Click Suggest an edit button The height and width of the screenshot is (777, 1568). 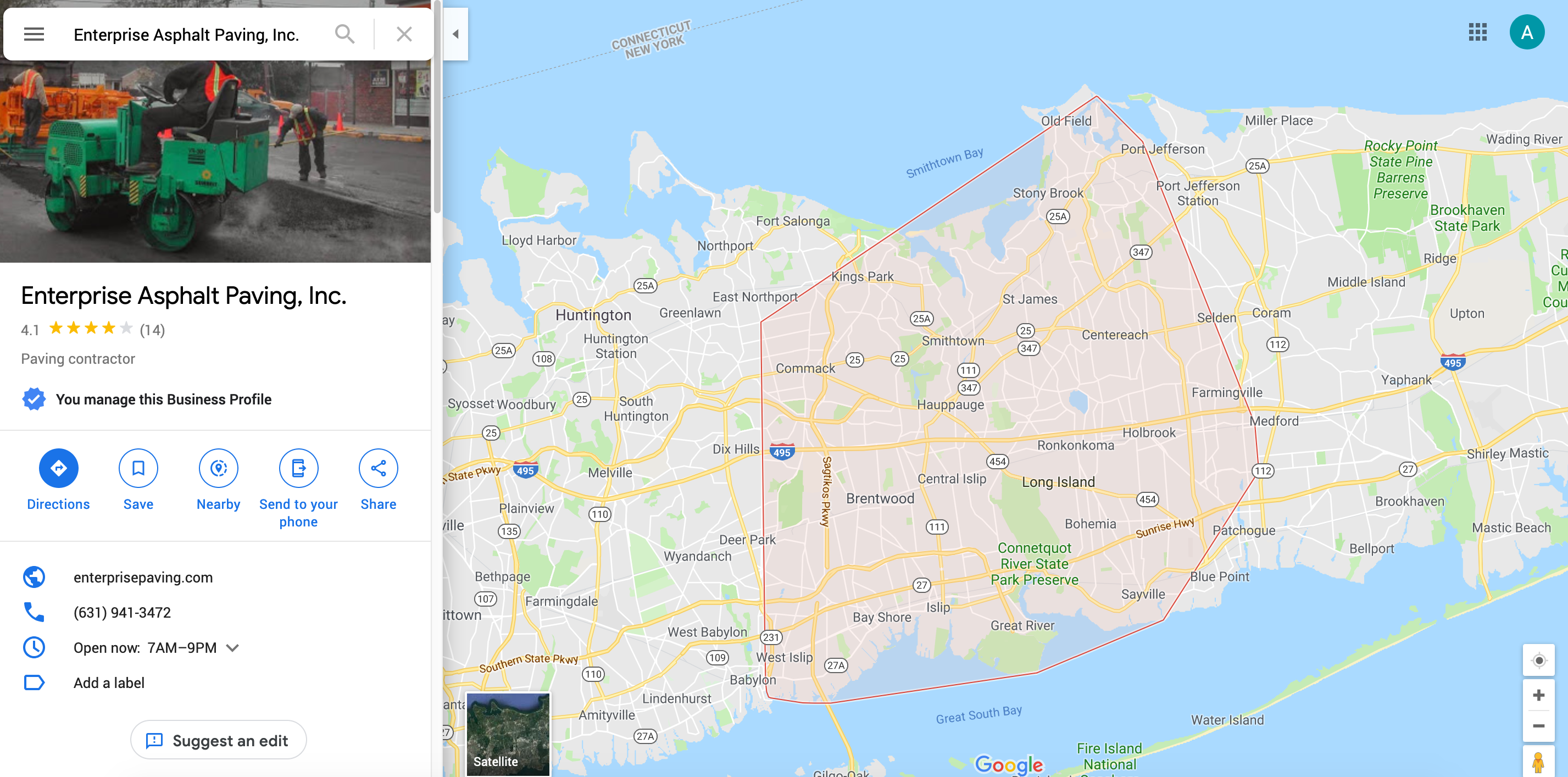(x=219, y=741)
